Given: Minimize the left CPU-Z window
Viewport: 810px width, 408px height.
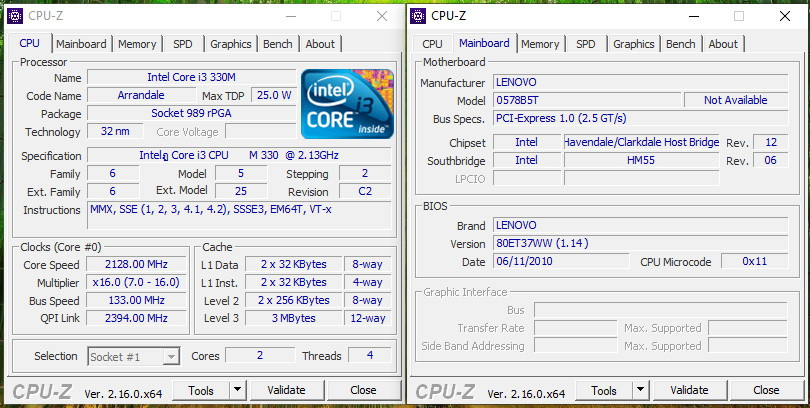Looking at the screenshot, I should [x=291, y=16].
